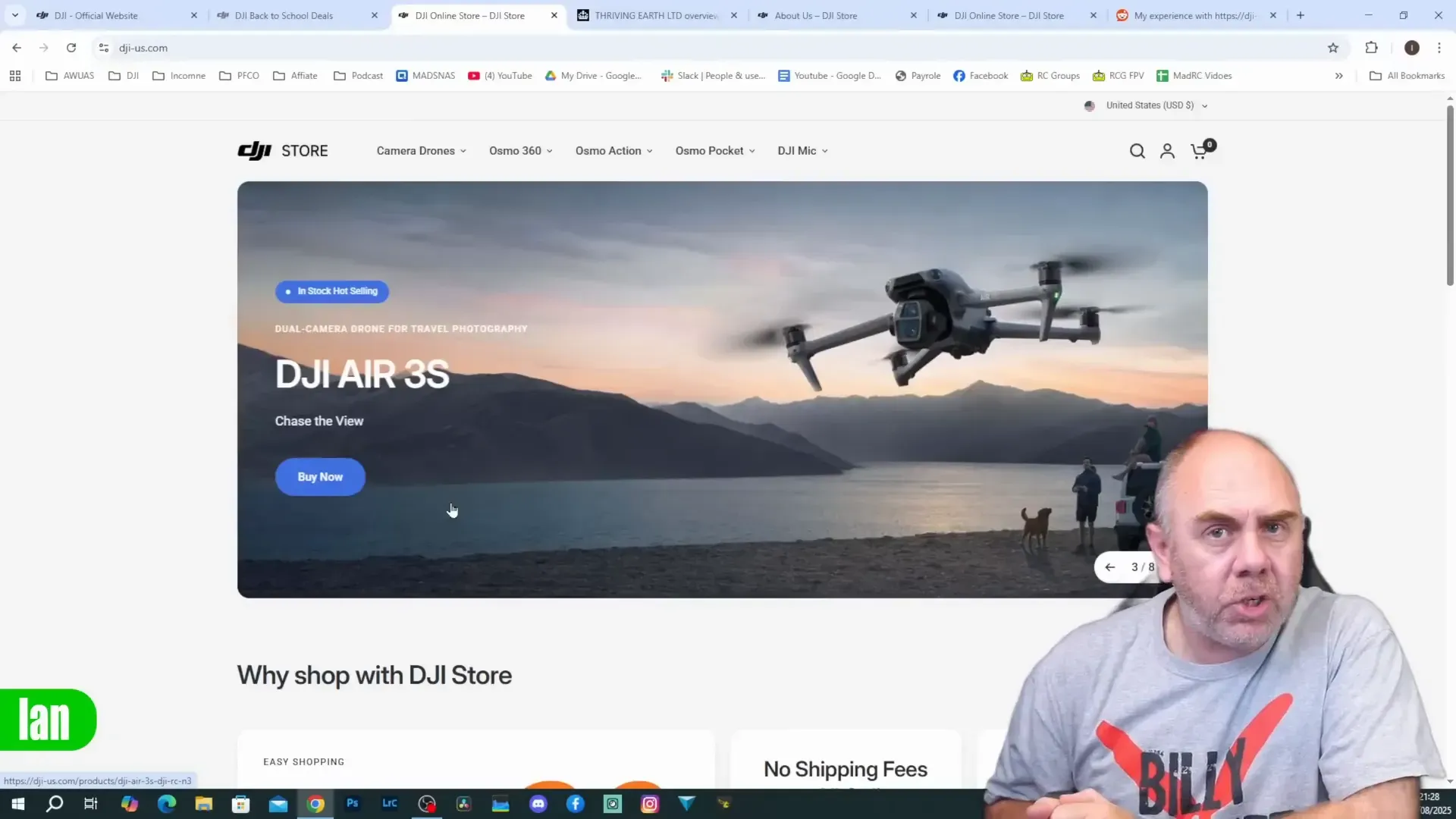This screenshot has width=1456, height=819.
Task: Open Chrome extensions puzzle icon
Action: [x=1371, y=48]
